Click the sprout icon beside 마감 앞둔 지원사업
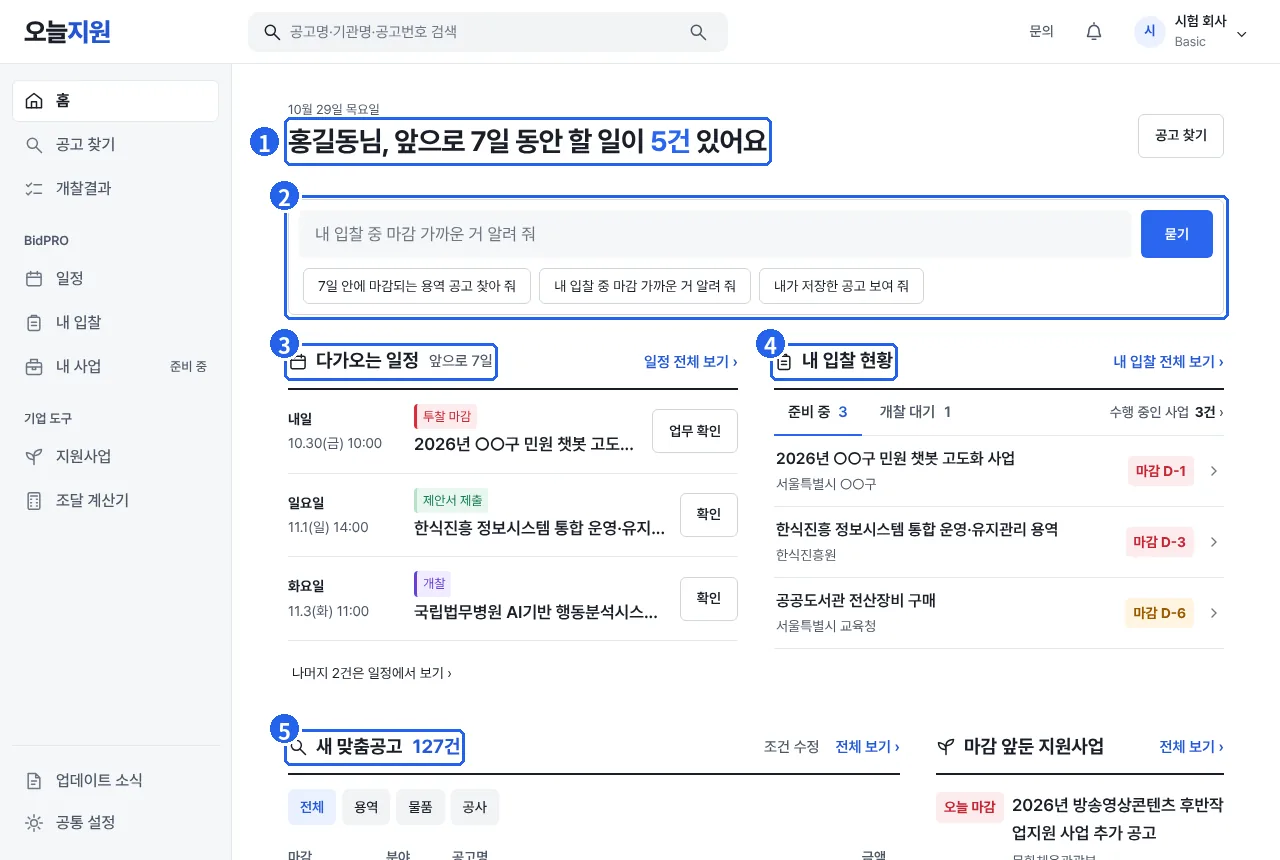 (945, 747)
